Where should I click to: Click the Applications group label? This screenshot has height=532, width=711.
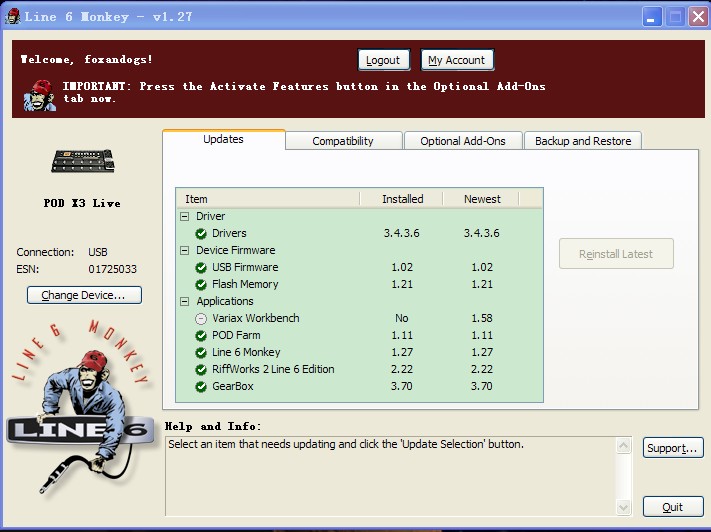[x=225, y=302]
